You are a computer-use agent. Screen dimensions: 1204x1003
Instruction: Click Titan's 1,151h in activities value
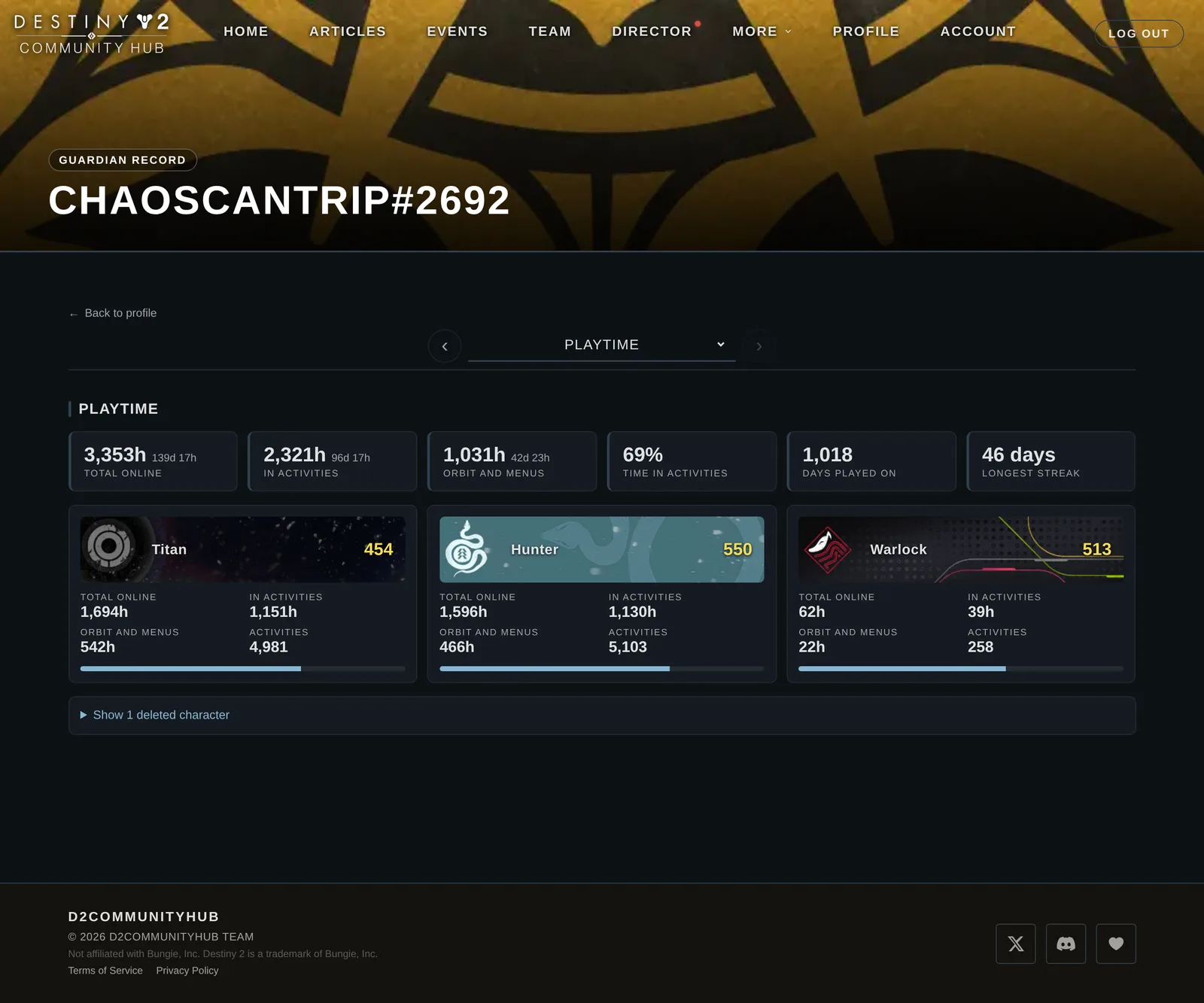[x=273, y=612]
